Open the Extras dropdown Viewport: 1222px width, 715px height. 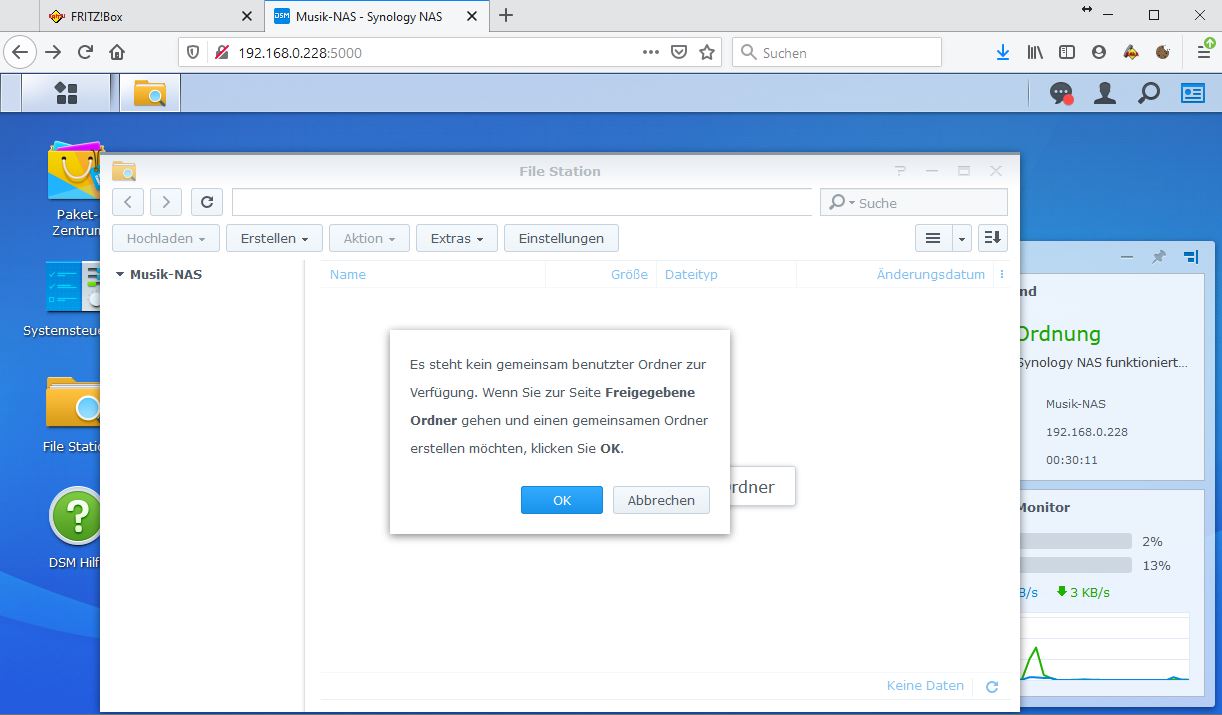pyautogui.click(x=457, y=238)
